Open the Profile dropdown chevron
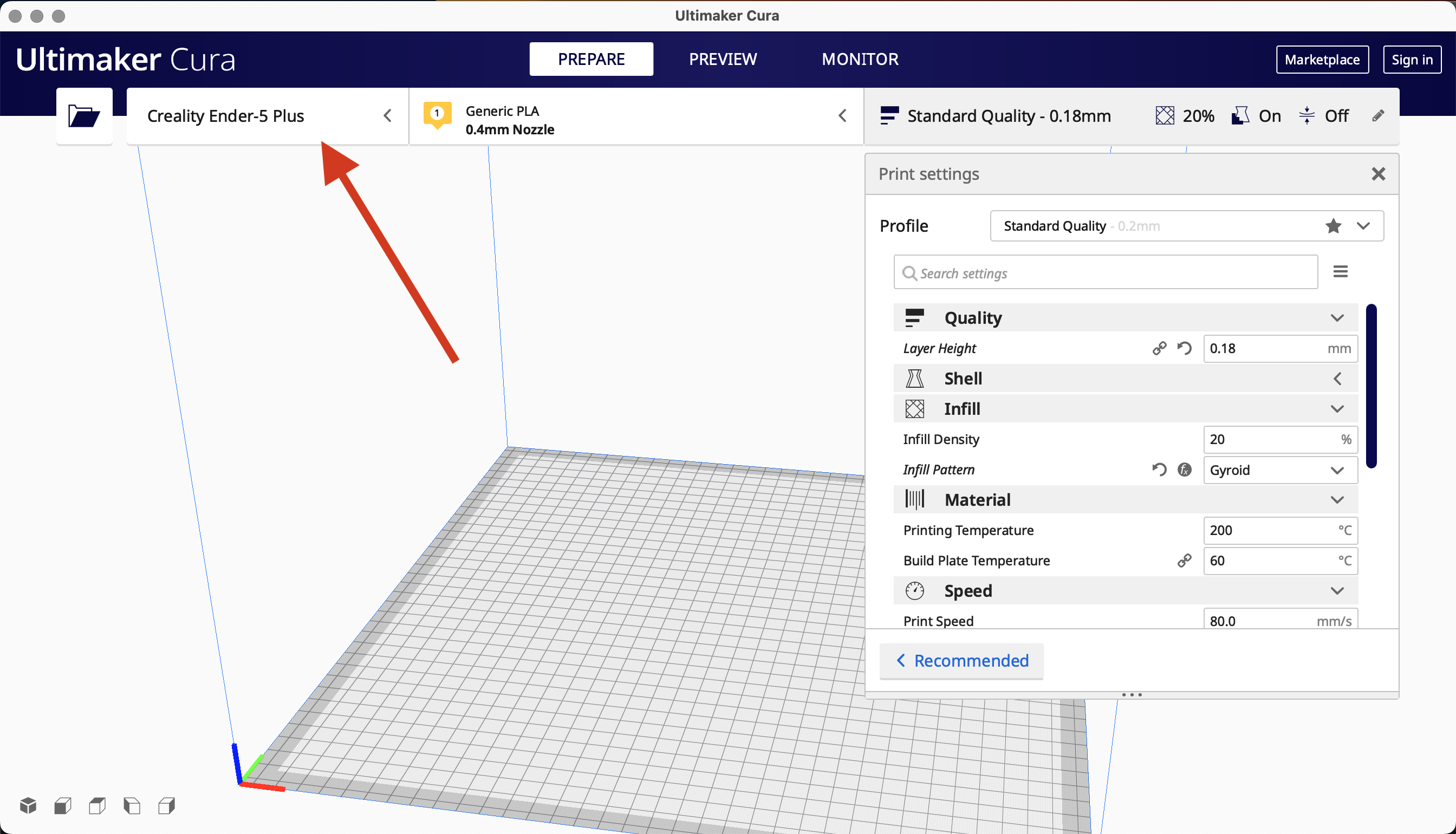The height and width of the screenshot is (834, 1456). pos(1364,226)
